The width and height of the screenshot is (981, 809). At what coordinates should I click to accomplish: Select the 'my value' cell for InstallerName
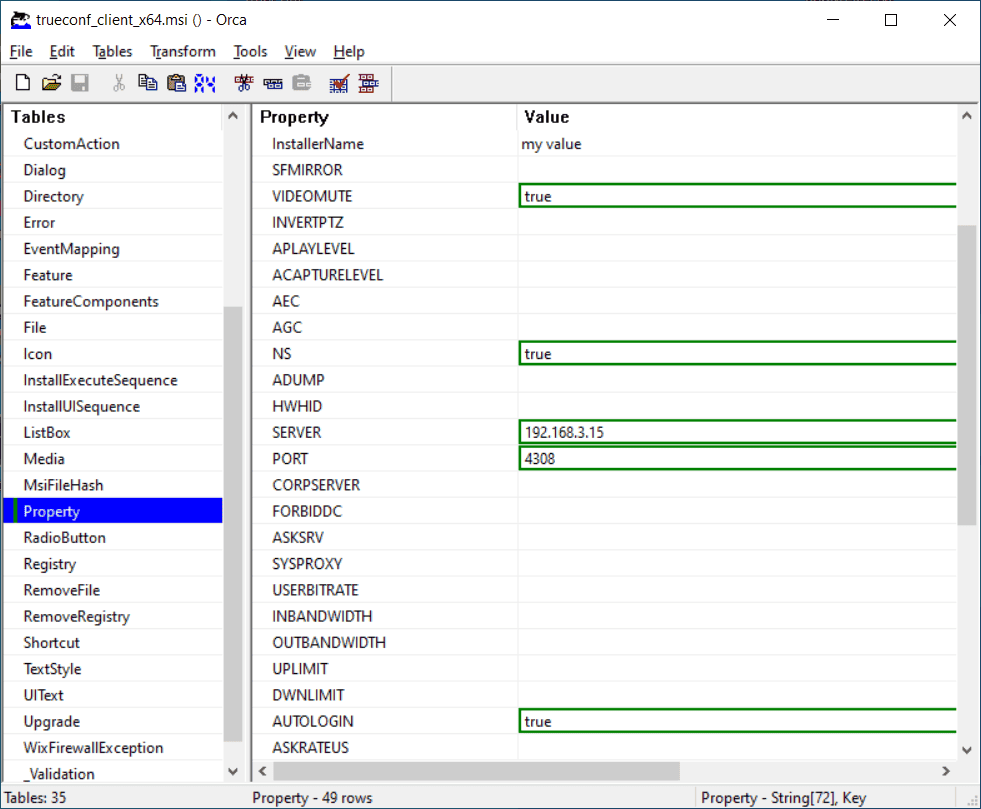pos(737,144)
